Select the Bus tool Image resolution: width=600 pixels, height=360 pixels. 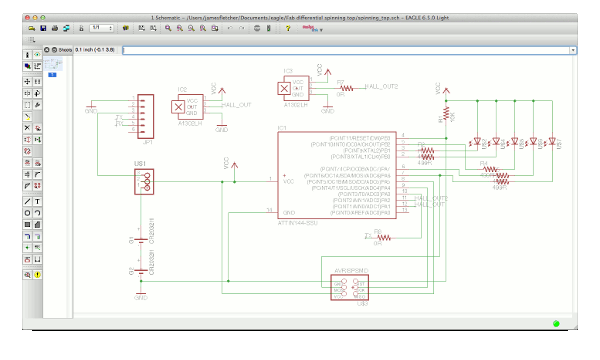(x=27, y=236)
